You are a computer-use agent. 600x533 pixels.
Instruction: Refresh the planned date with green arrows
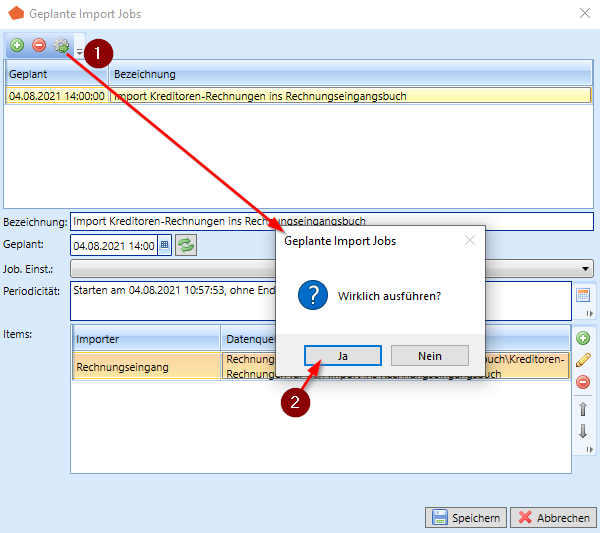tap(186, 245)
